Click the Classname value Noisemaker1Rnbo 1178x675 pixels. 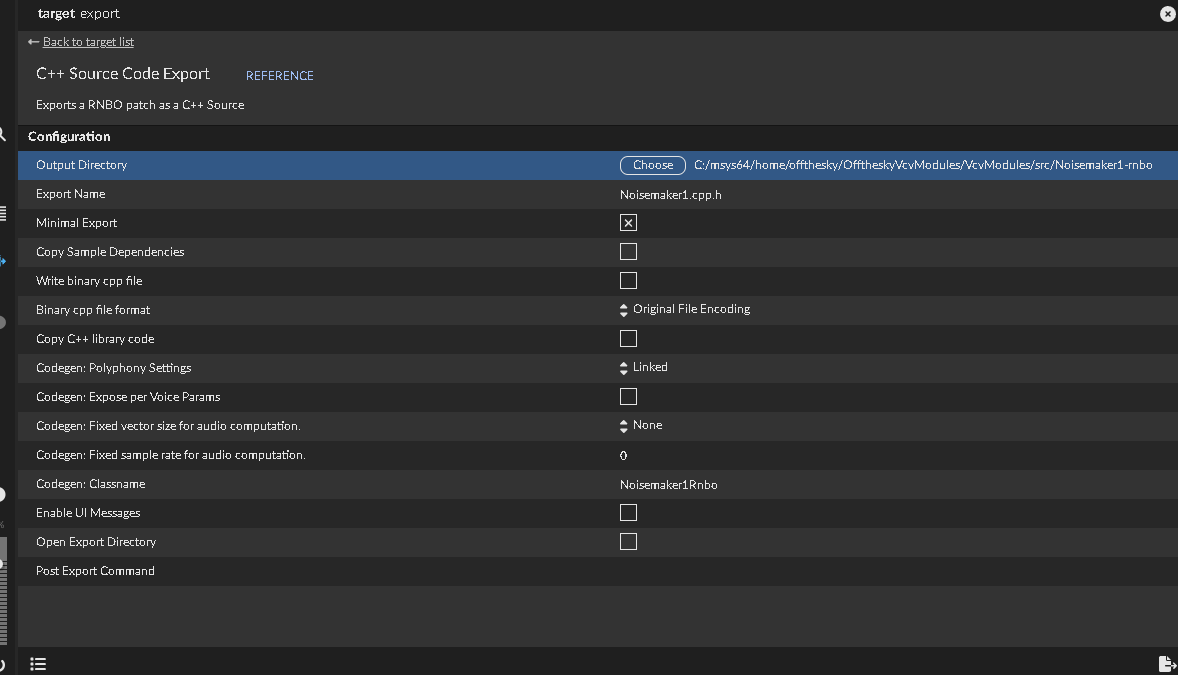pos(669,485)
